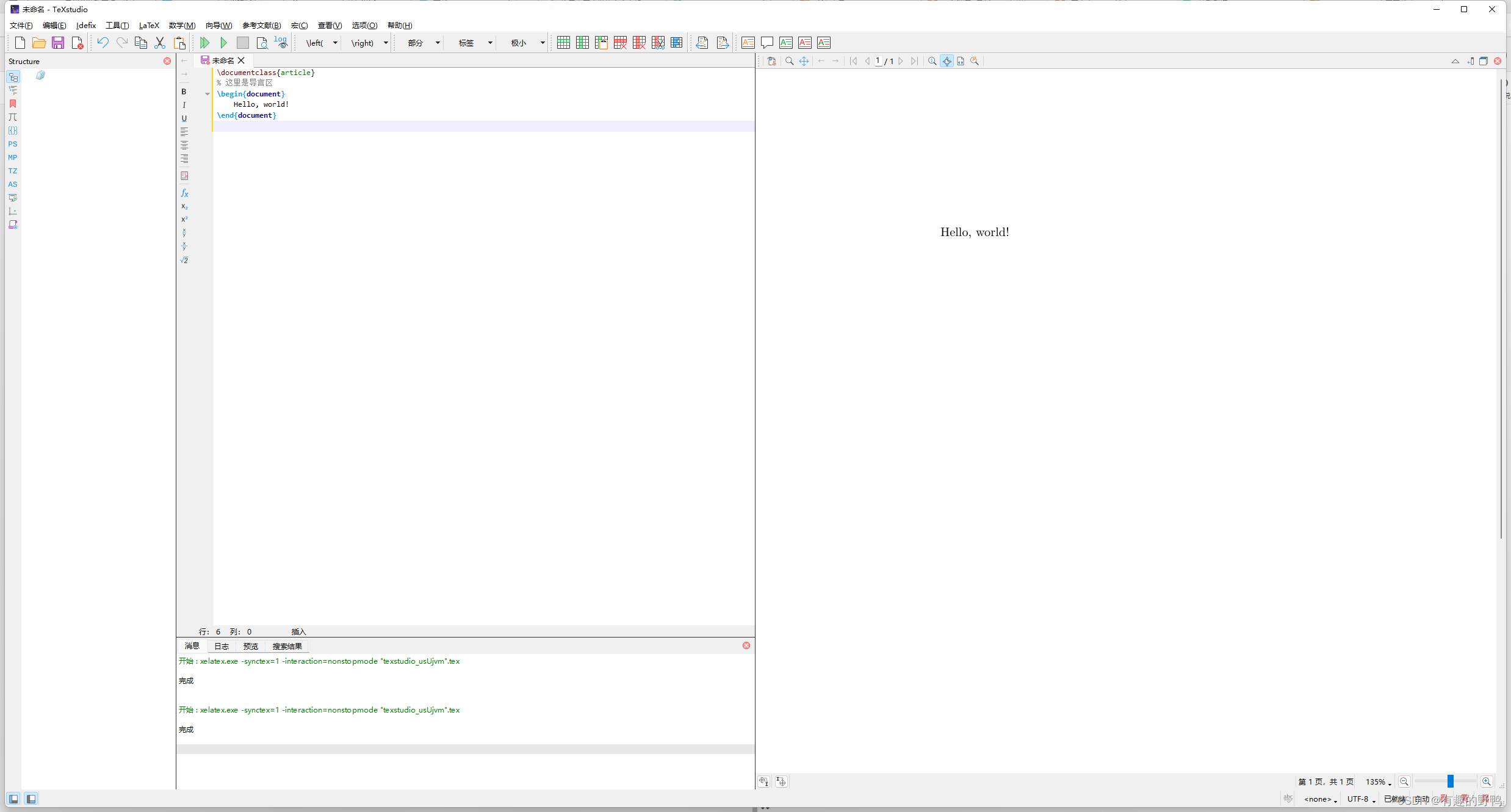Image resolution: width=1511 pixels, height=812 pixels.
Task: Switch to the 搜索结果 tab
Action: pos(287,646)
